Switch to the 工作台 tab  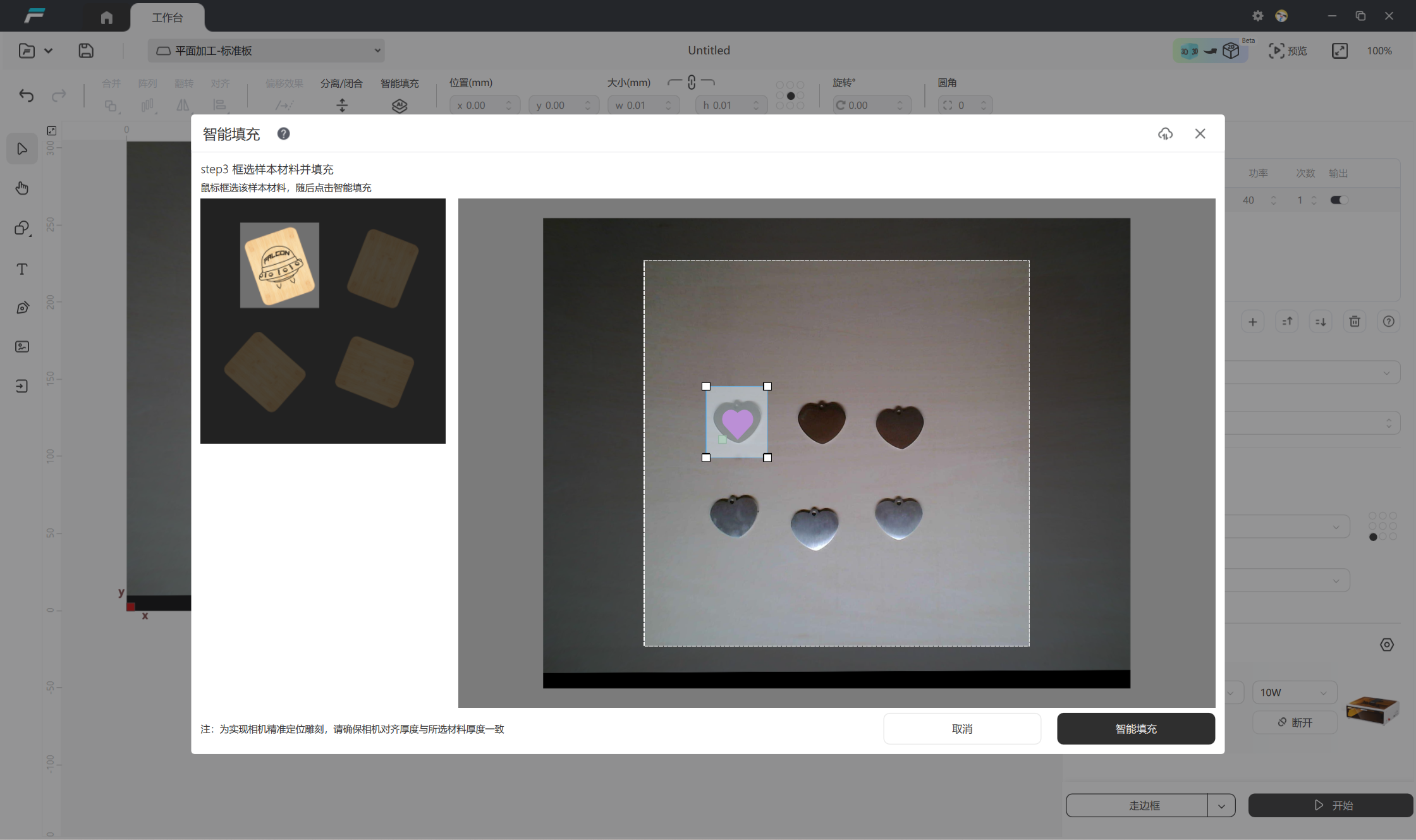point(167,18)
